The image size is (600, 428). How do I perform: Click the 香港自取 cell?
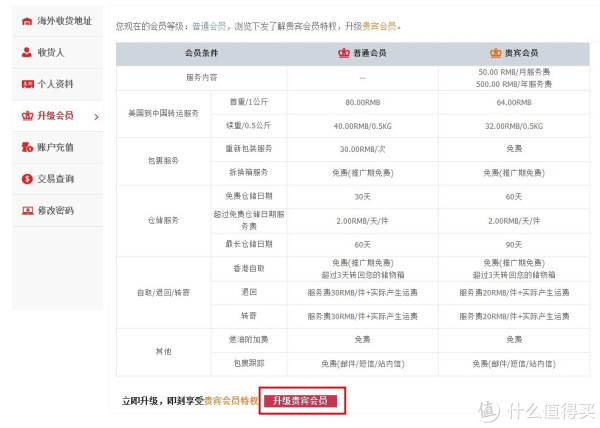point(249,269)
